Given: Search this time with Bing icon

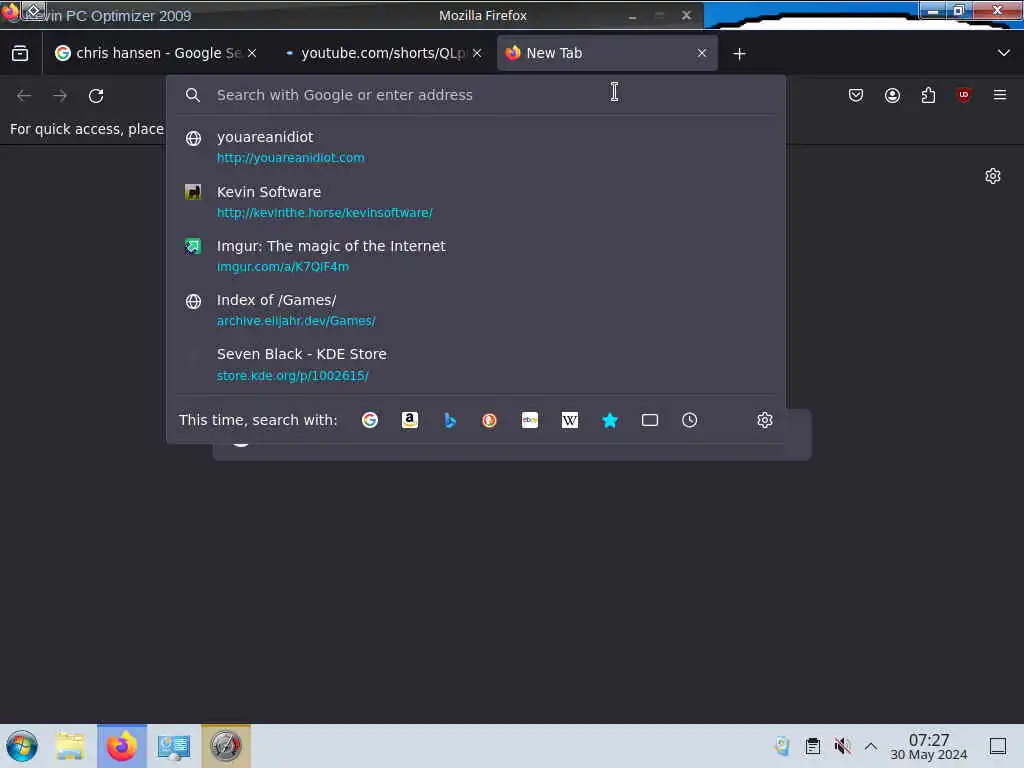Looking at the screenshot, I should point(450,420).
